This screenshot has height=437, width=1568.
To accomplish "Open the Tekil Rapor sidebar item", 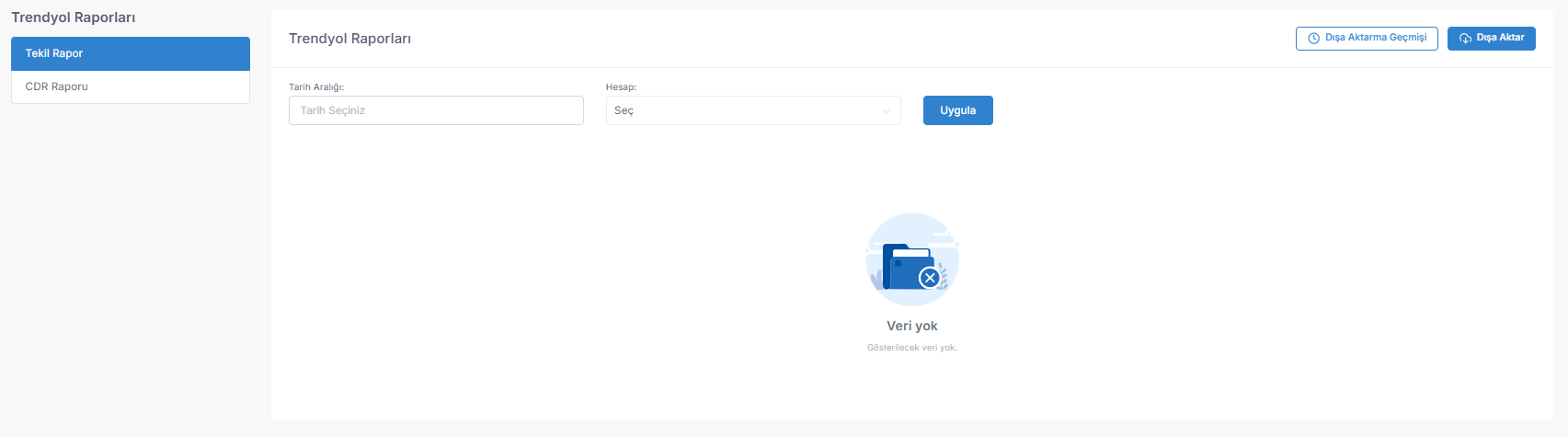I will click(131, 53).
